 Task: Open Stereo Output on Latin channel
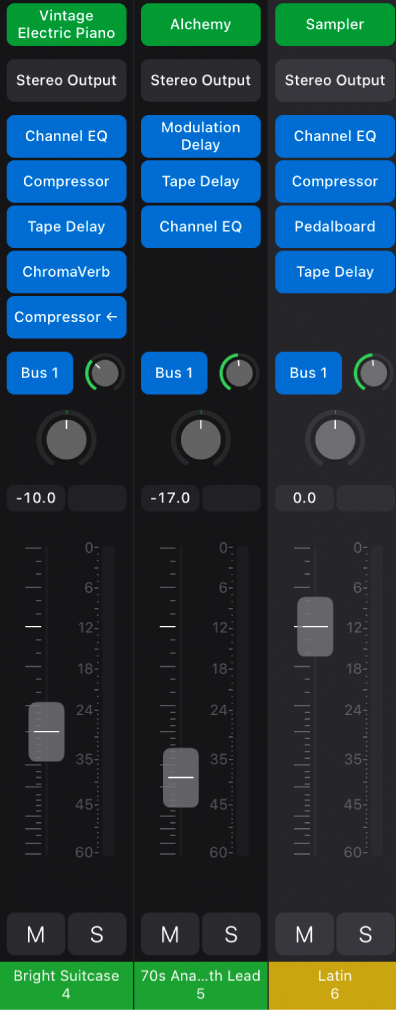pyautogui.click(x=335, y=81)
